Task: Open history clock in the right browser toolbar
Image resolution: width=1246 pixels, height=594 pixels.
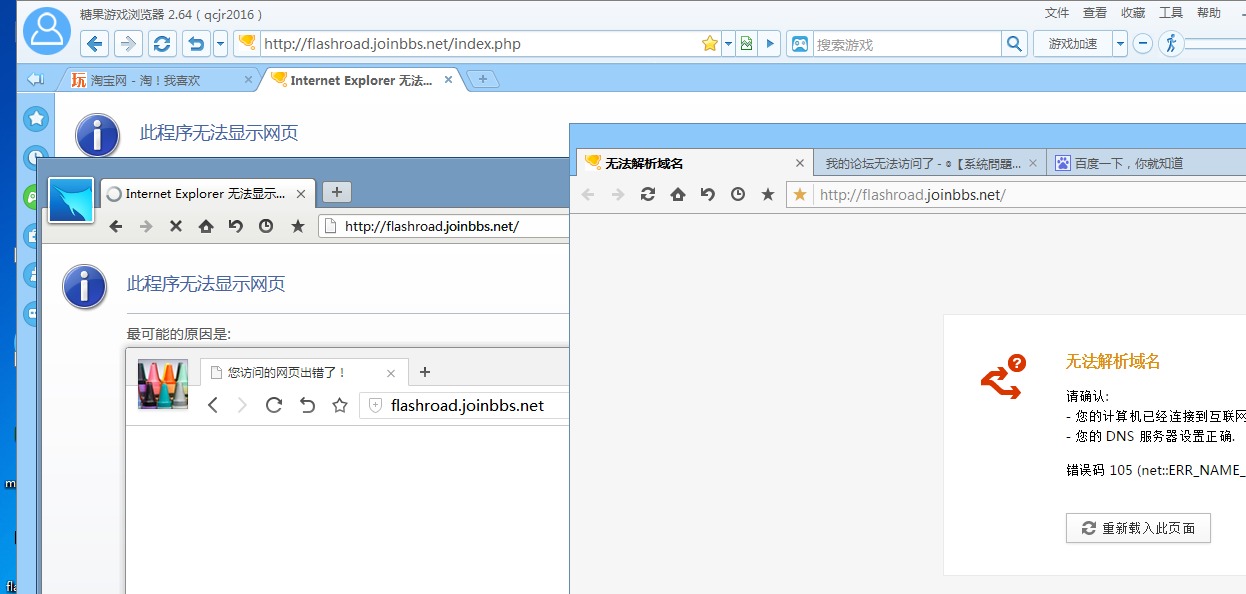Action: tap(738, 194)
